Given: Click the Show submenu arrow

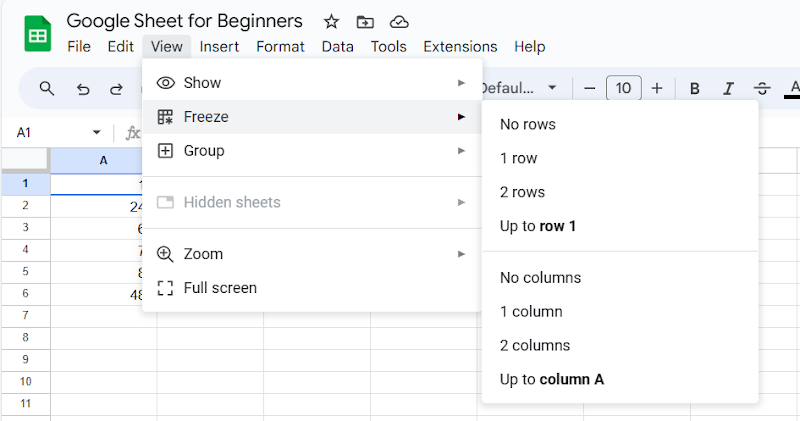Looking at the screenshot, I should [461, 83].
